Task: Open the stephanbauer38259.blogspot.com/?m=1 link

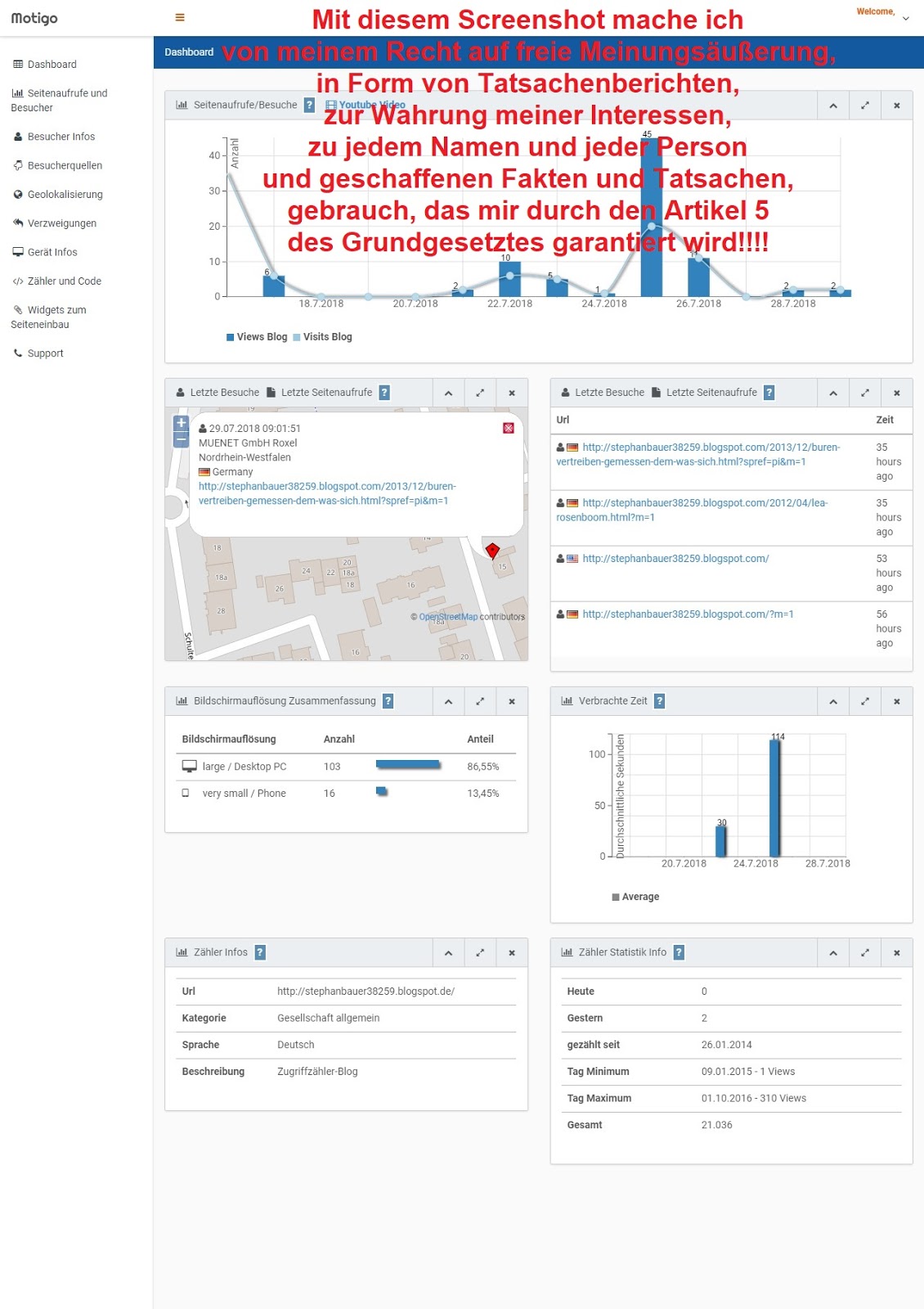Action: click(688, 614)
